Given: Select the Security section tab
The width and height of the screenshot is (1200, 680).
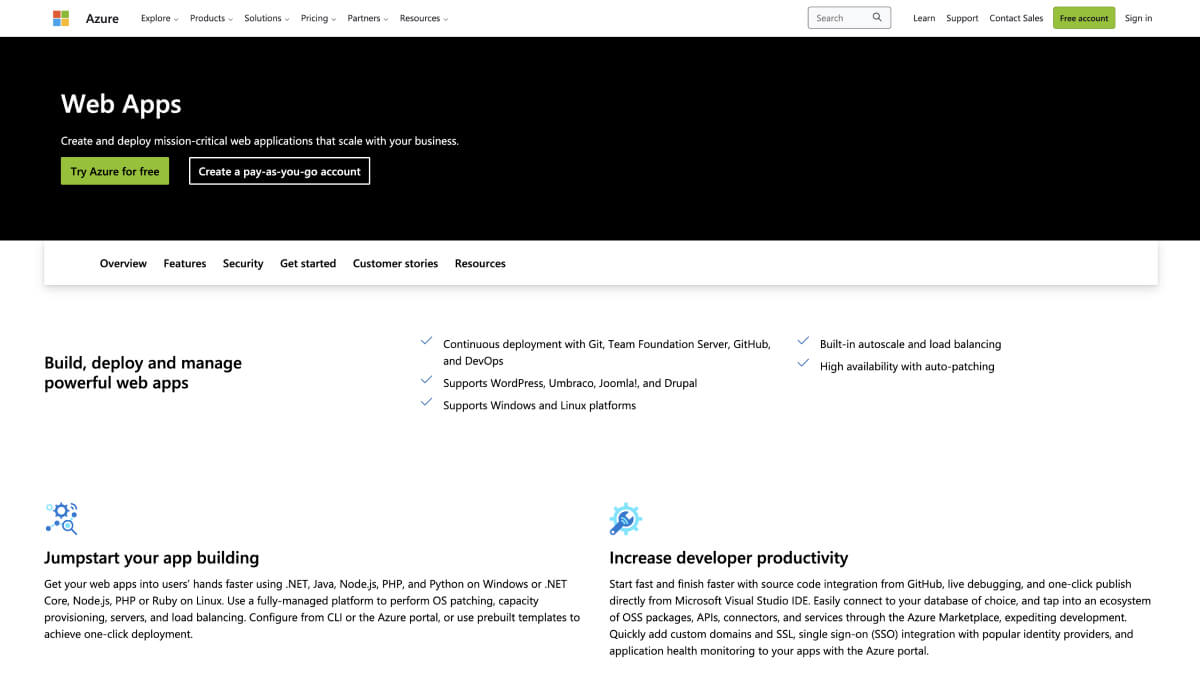Looking at the screenshot, I should [243, 264].
